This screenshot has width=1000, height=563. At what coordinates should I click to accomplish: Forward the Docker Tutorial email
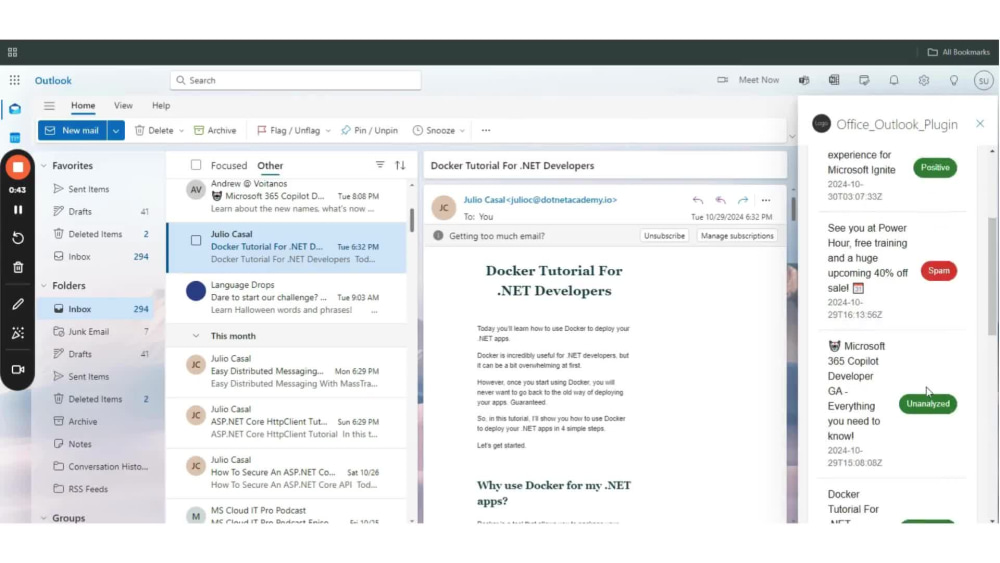(x=742, y=200)
